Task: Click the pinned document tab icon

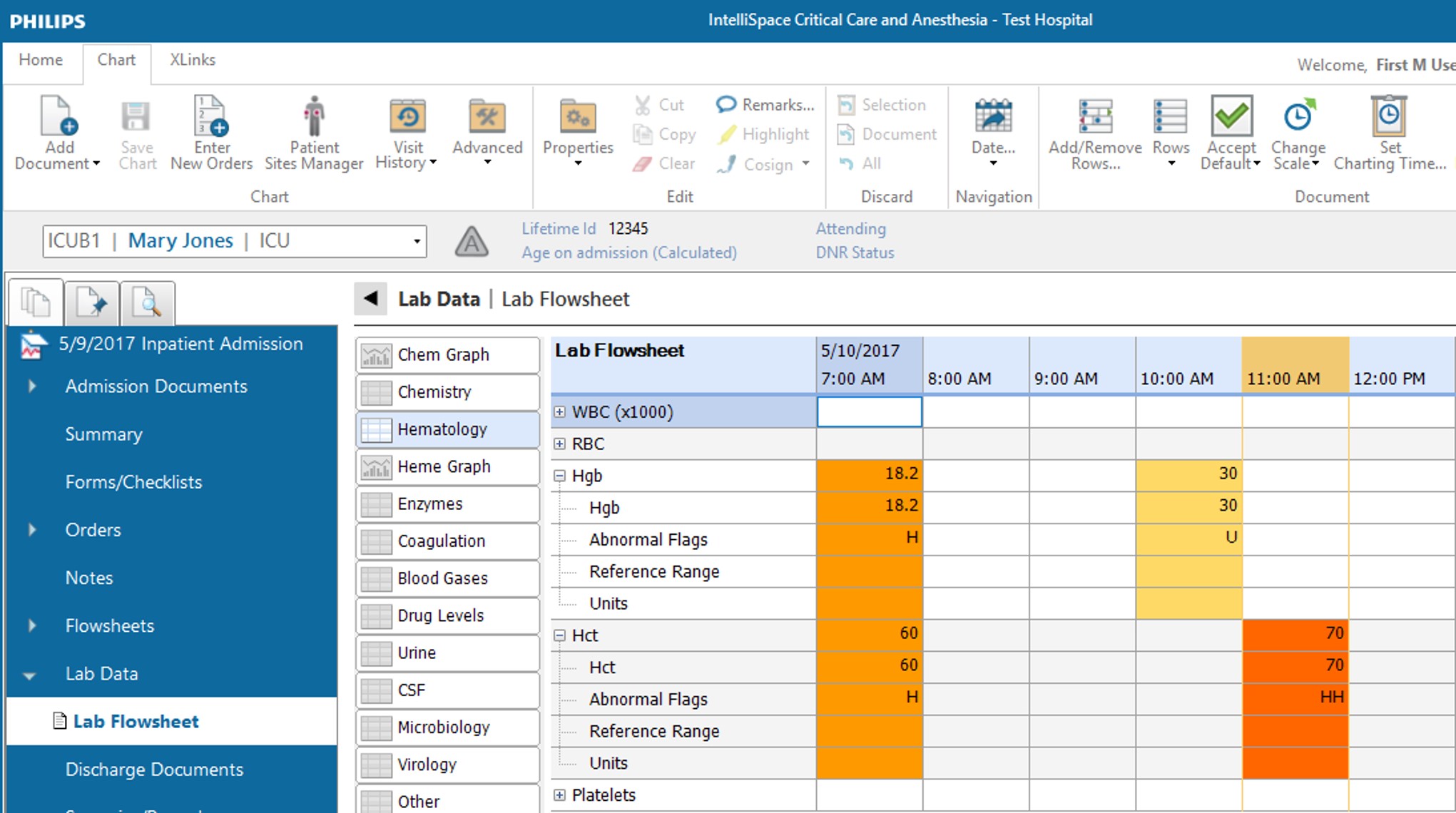Action: tap(91, 302)
